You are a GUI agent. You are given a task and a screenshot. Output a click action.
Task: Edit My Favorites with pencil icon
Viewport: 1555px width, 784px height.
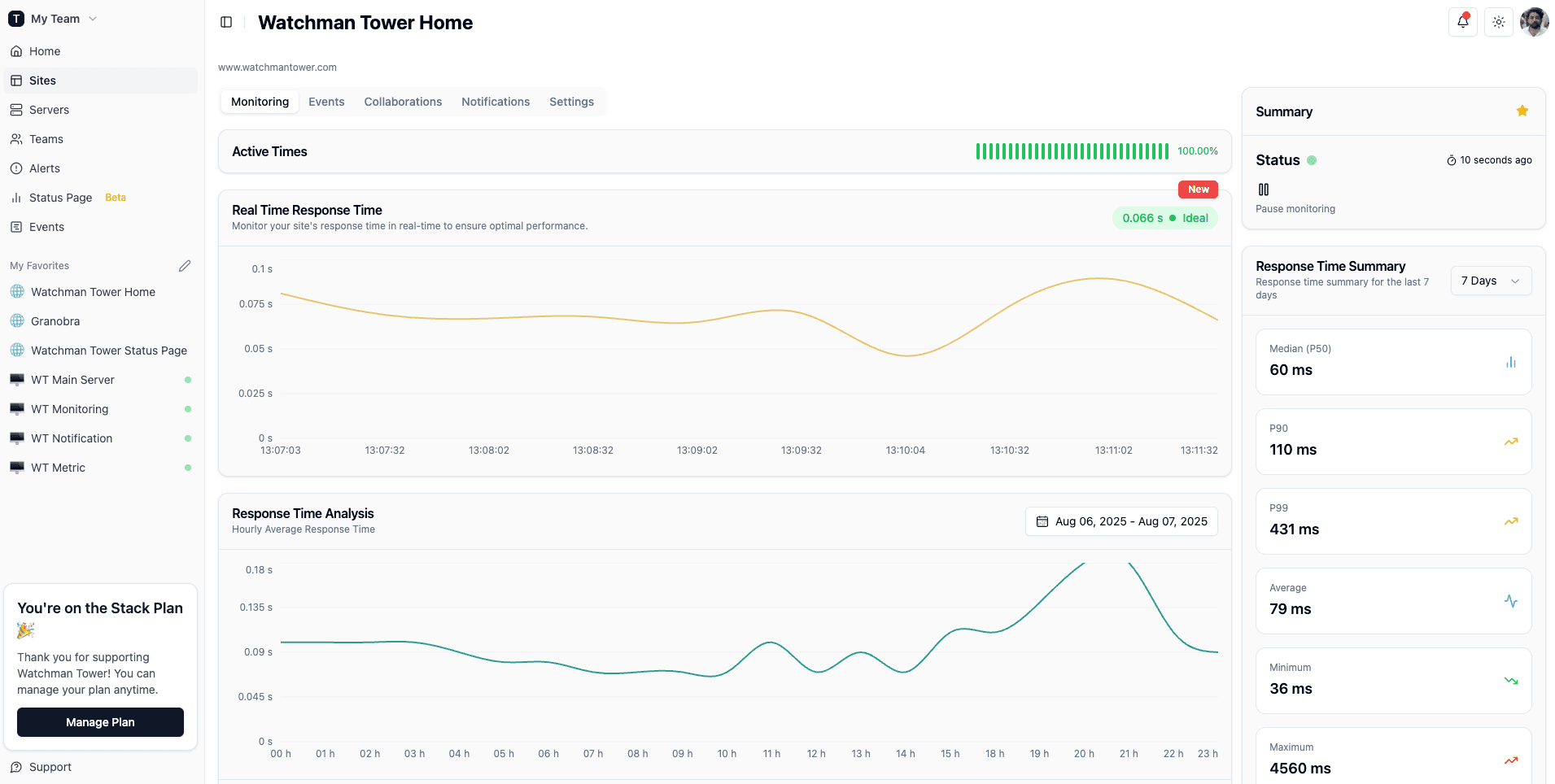point(185,266)
